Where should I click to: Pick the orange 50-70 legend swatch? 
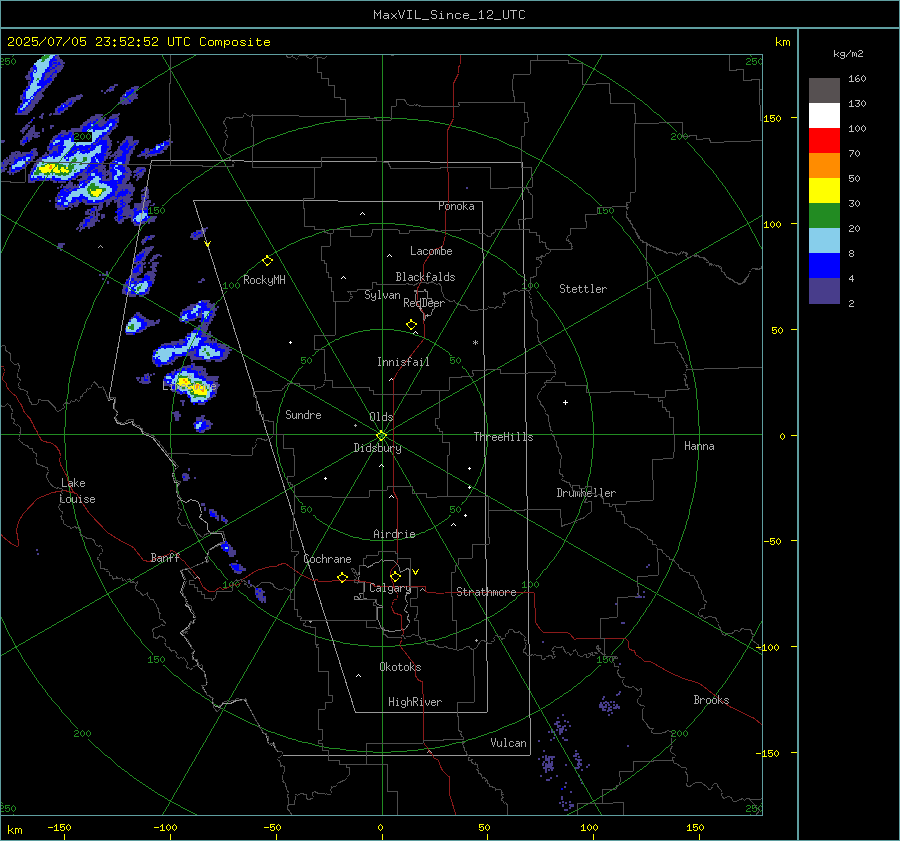click(x=824, y=166)
